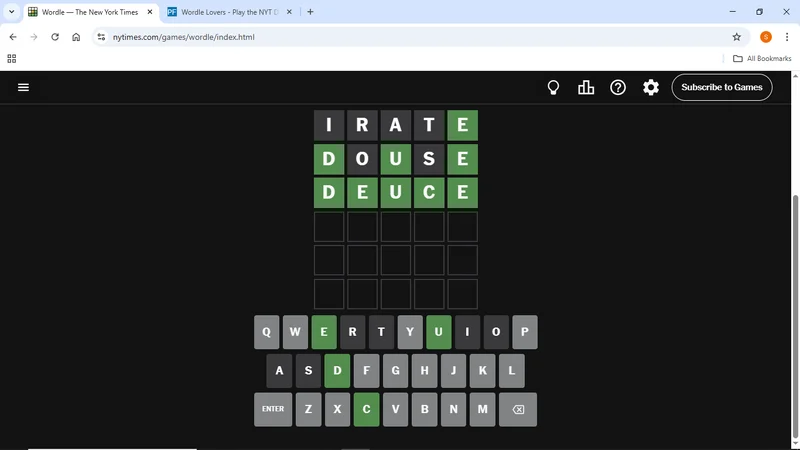Click the green E tile in IRATE row
The height and width of the screenshot is (450, 800).
click(462, 125)
